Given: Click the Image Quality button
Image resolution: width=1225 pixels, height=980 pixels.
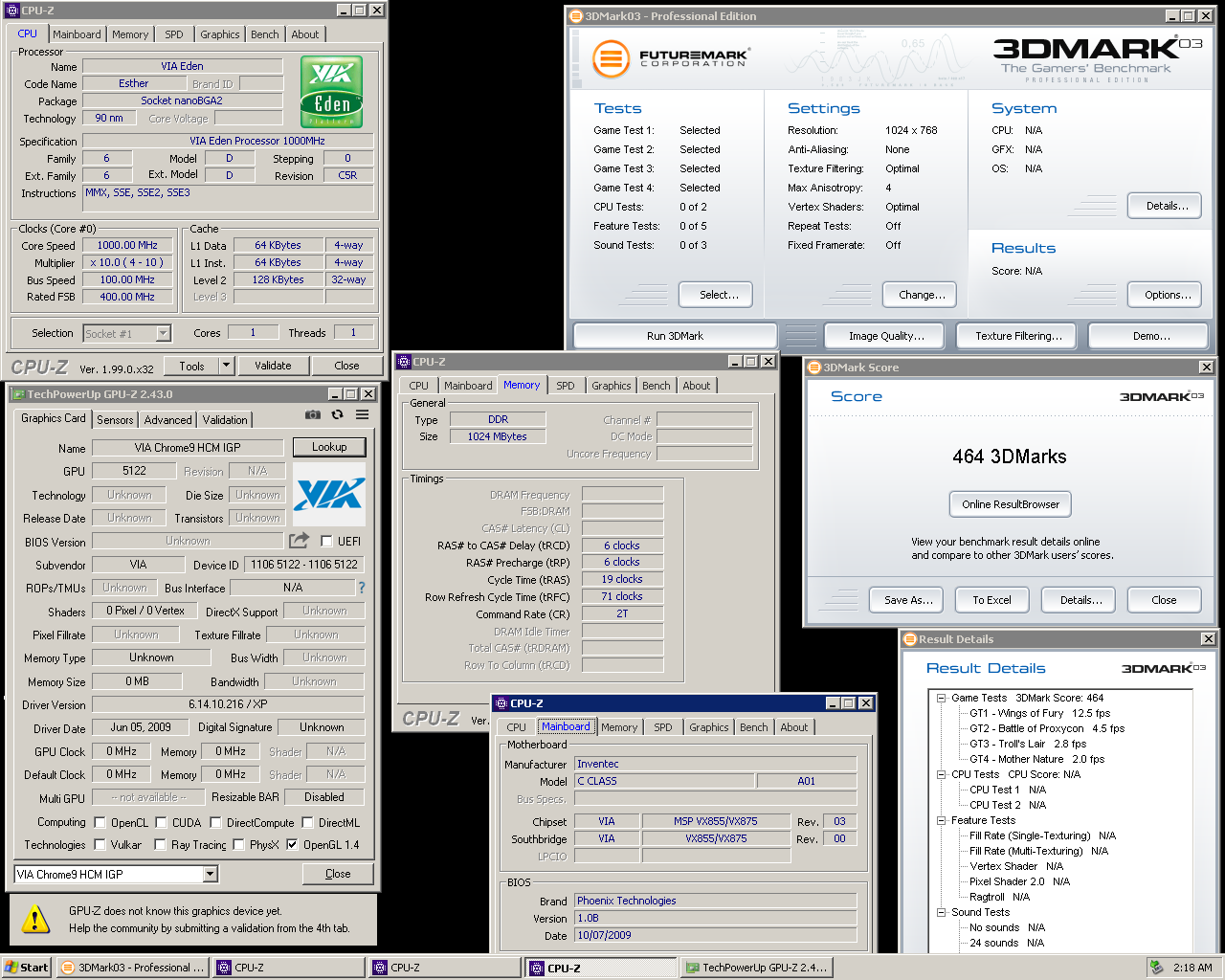Looking at the screenshot, I should click(x=886, y=336).
